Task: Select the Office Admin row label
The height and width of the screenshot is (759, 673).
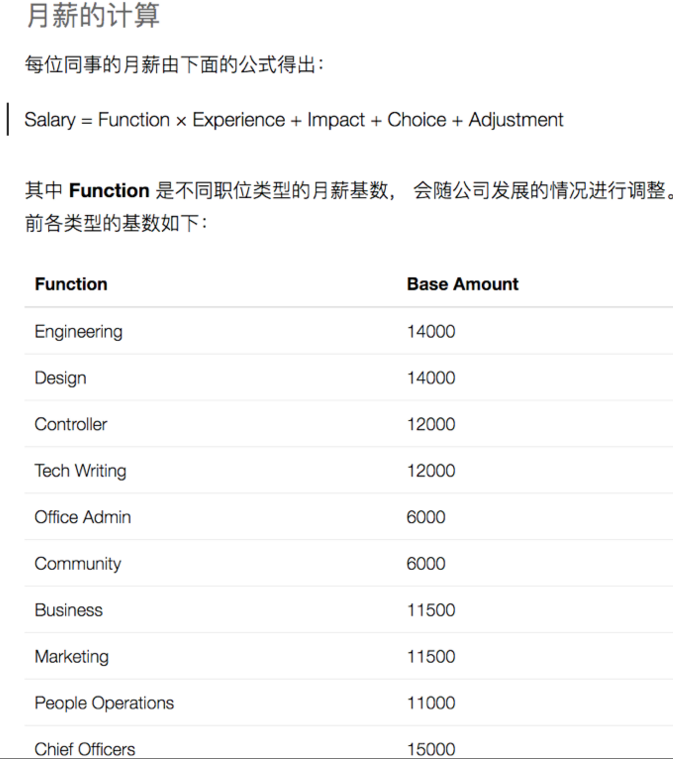Action: click(83, 517)
